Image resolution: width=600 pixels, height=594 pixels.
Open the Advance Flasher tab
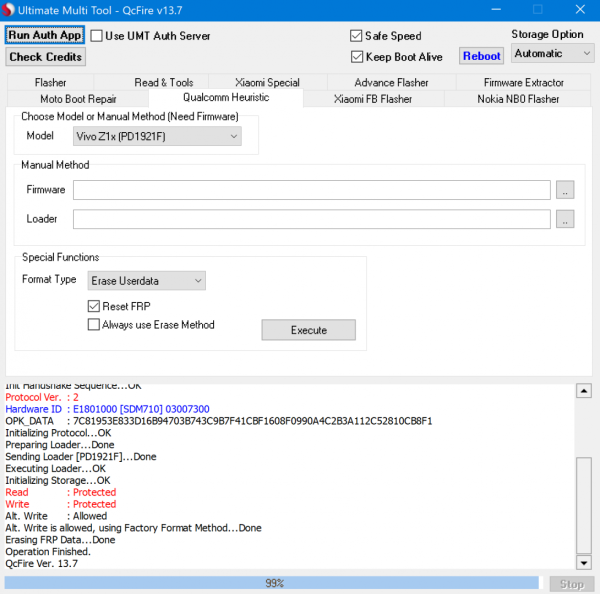click(391, 82)
